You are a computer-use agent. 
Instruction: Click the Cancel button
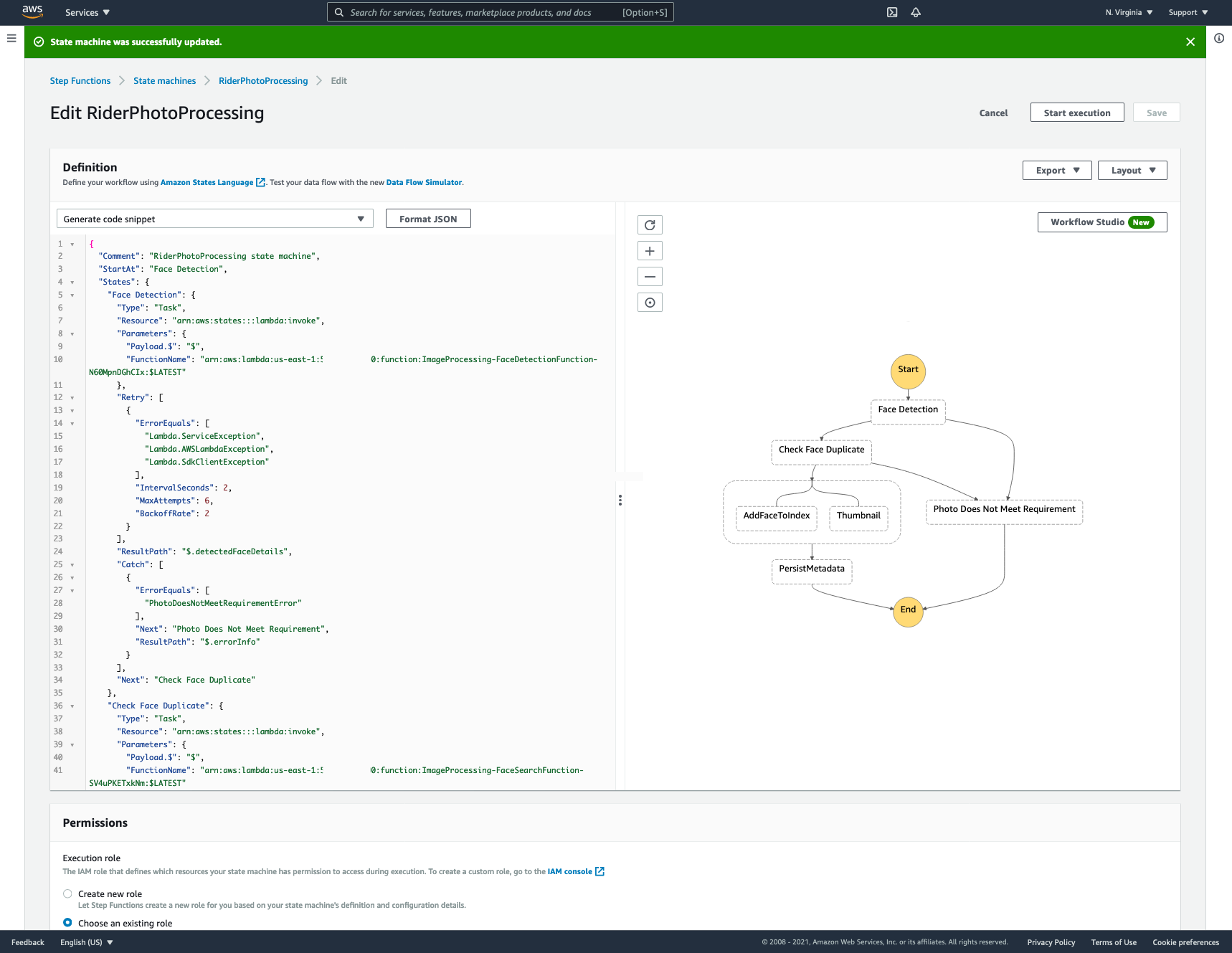[993, 113]
